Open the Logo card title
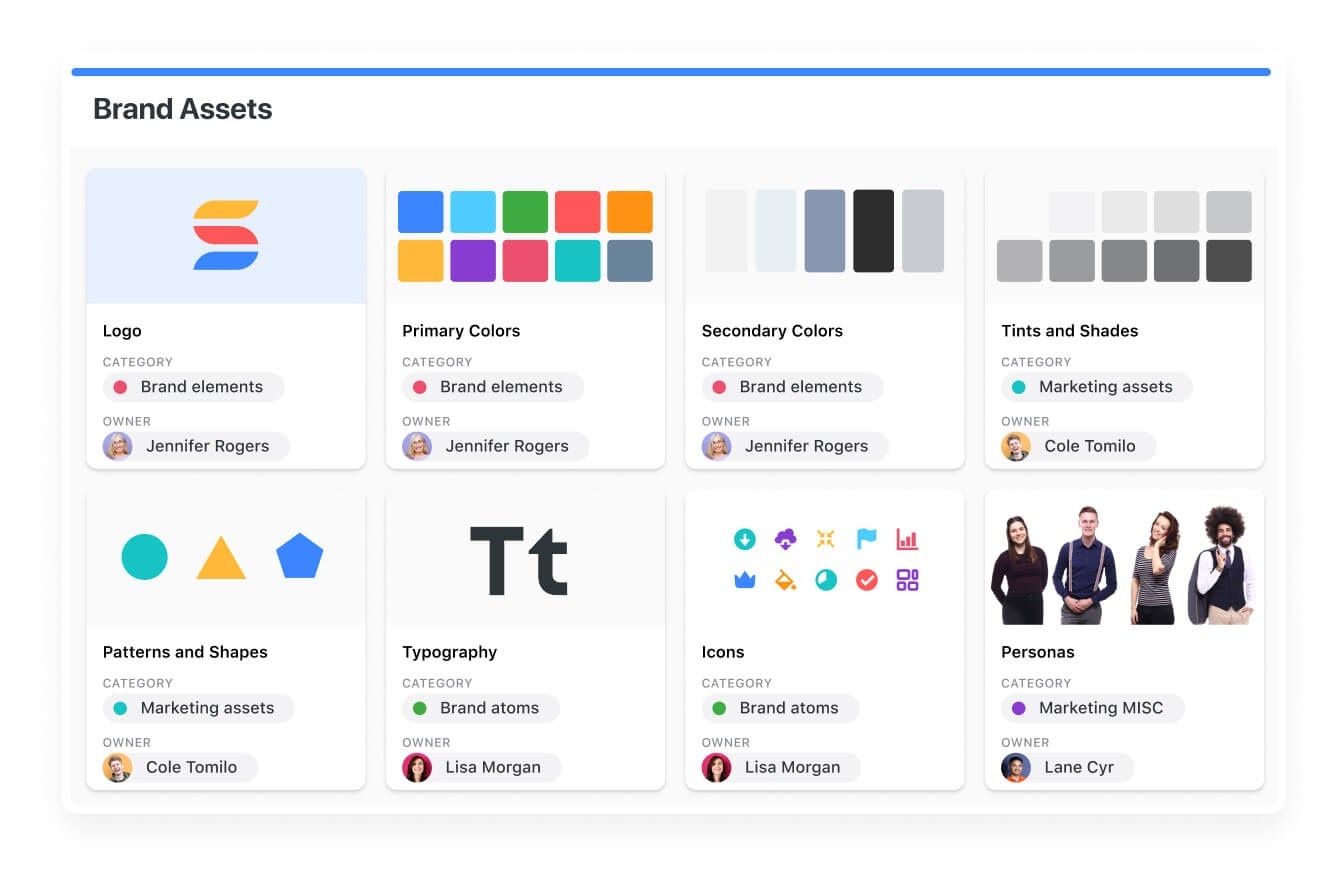 tap(122, 331)
